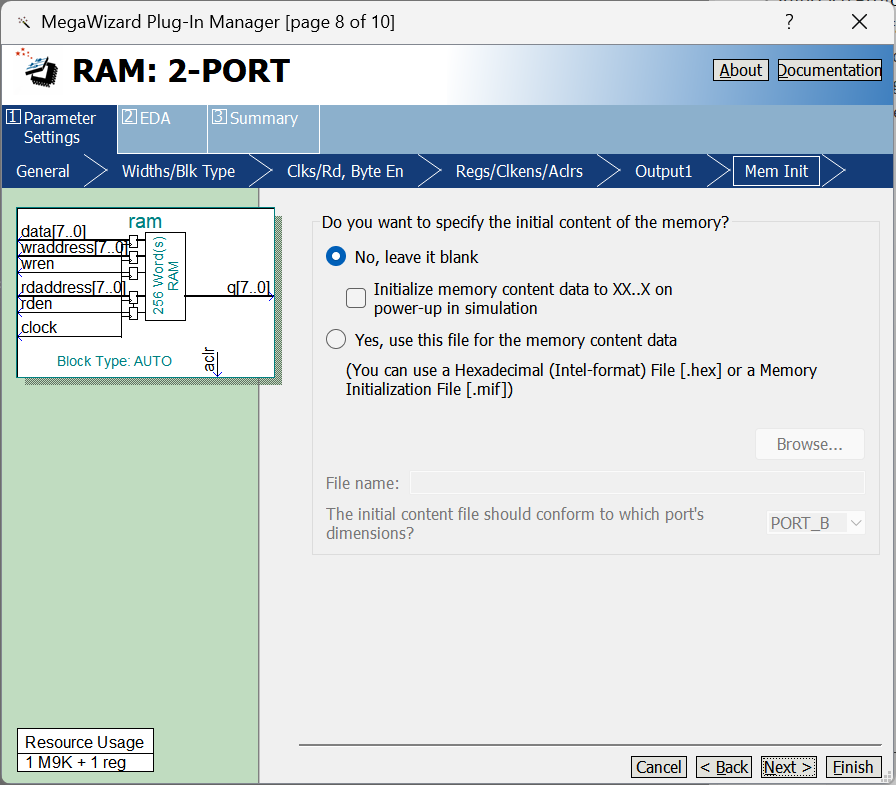Click the clock port label
Screen dimensions: 896x785
39,327
